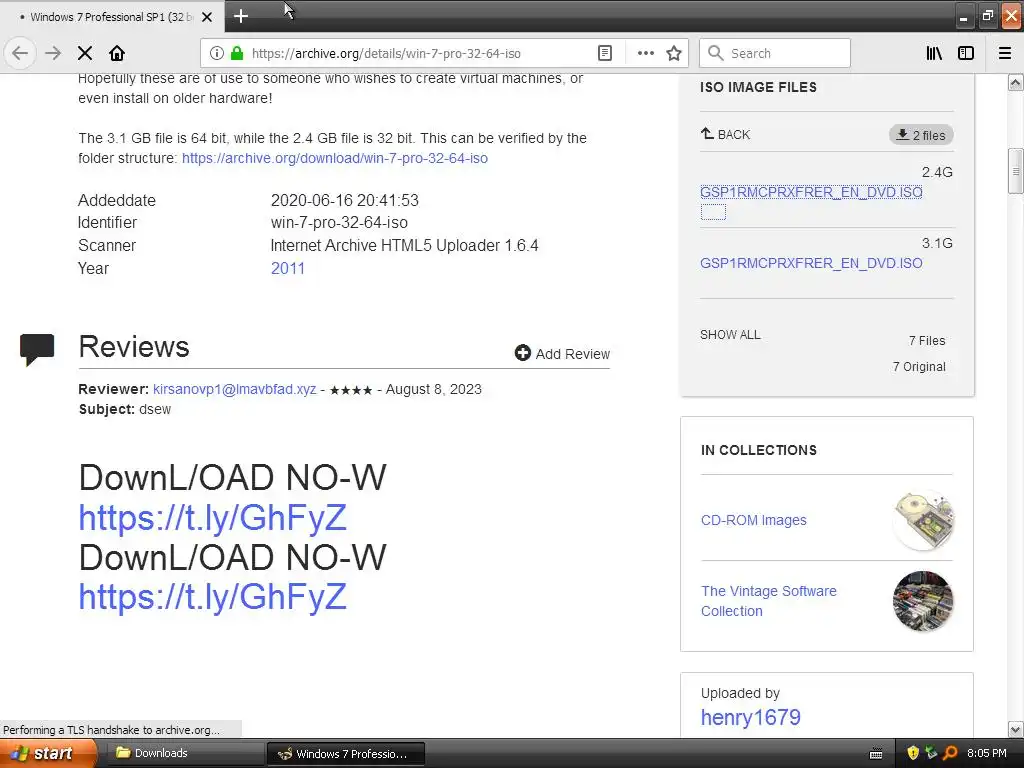The height and width of the screenshot is (768, 1024).
Task: Select the 7 Original text
Action: (919, 367)
